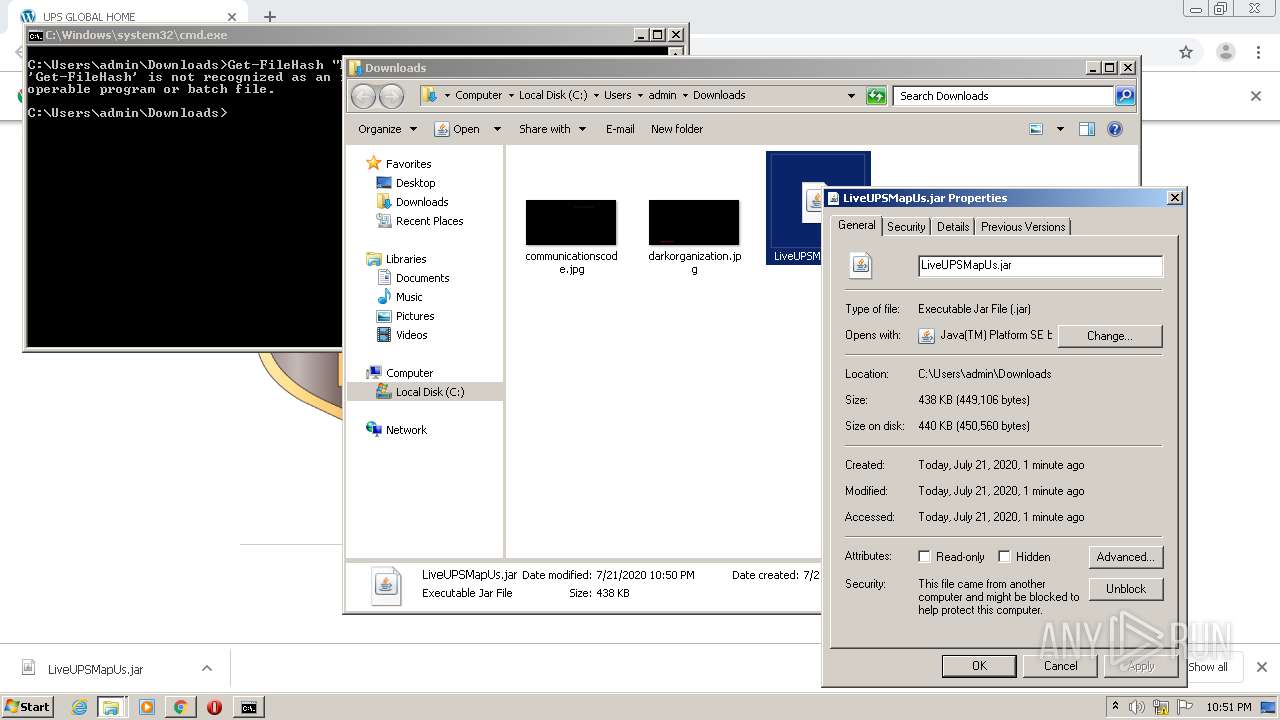The height and width of the screenshot is (720, 1280).
Task: Select the General tab
Action: pyautogui.click(x=857, y=225)
